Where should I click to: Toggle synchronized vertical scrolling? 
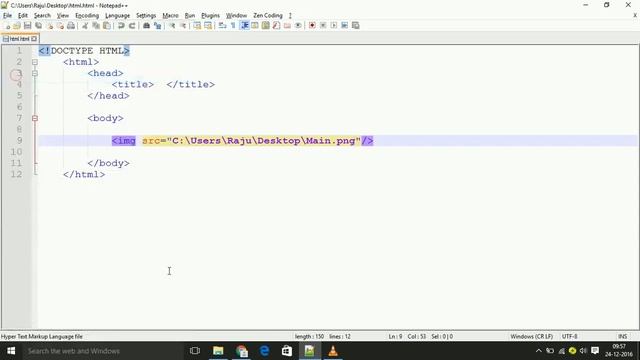pos(197,25)
